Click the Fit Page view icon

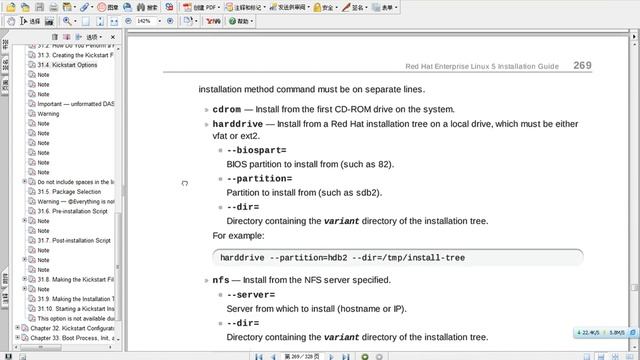point(100,21)
